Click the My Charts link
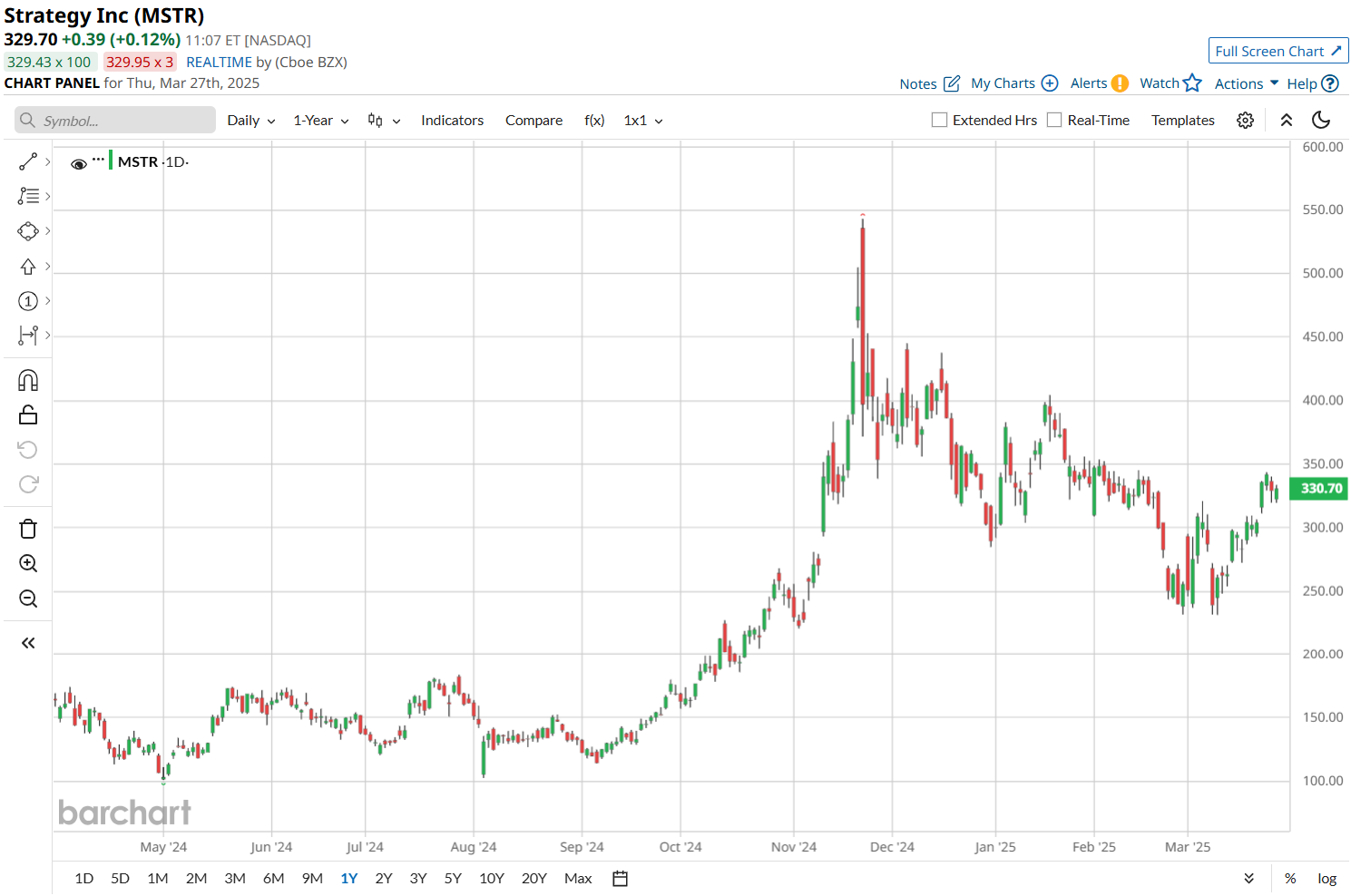Screen dimensions: 1351x896 1003,83
